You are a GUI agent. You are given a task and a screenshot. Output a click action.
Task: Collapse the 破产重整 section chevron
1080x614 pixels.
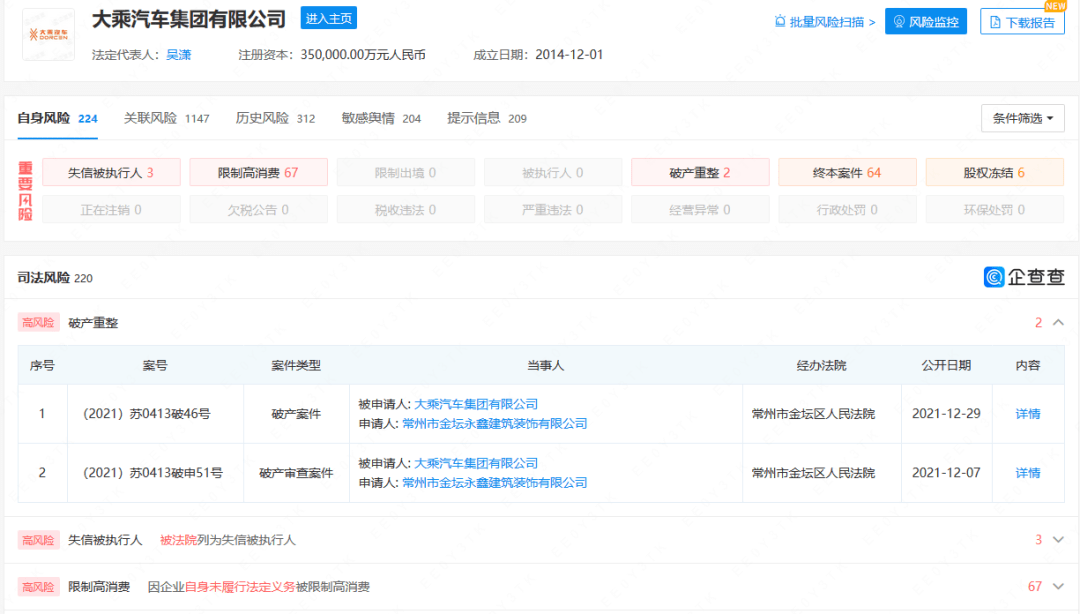(1059, 323)
